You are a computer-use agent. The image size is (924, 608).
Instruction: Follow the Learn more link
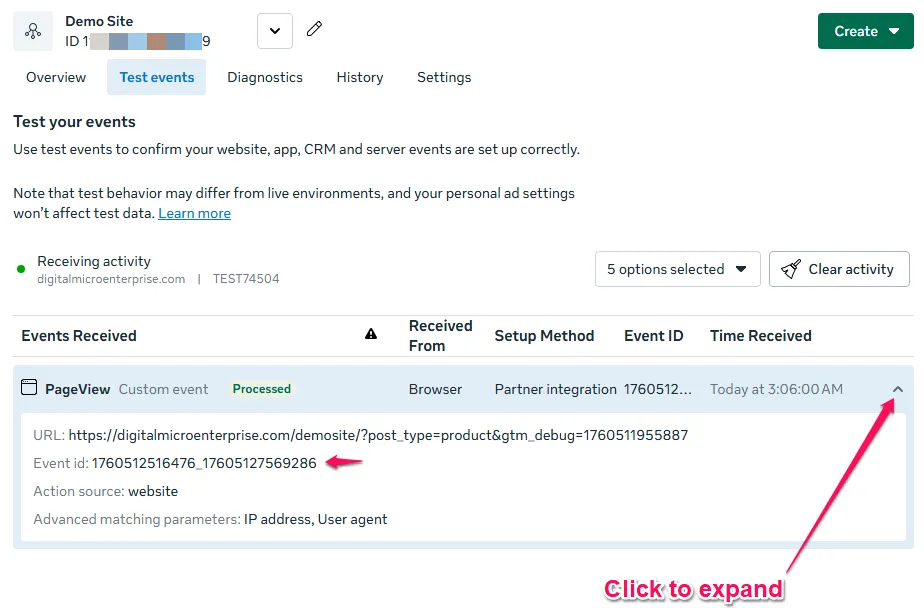(194, 213)
